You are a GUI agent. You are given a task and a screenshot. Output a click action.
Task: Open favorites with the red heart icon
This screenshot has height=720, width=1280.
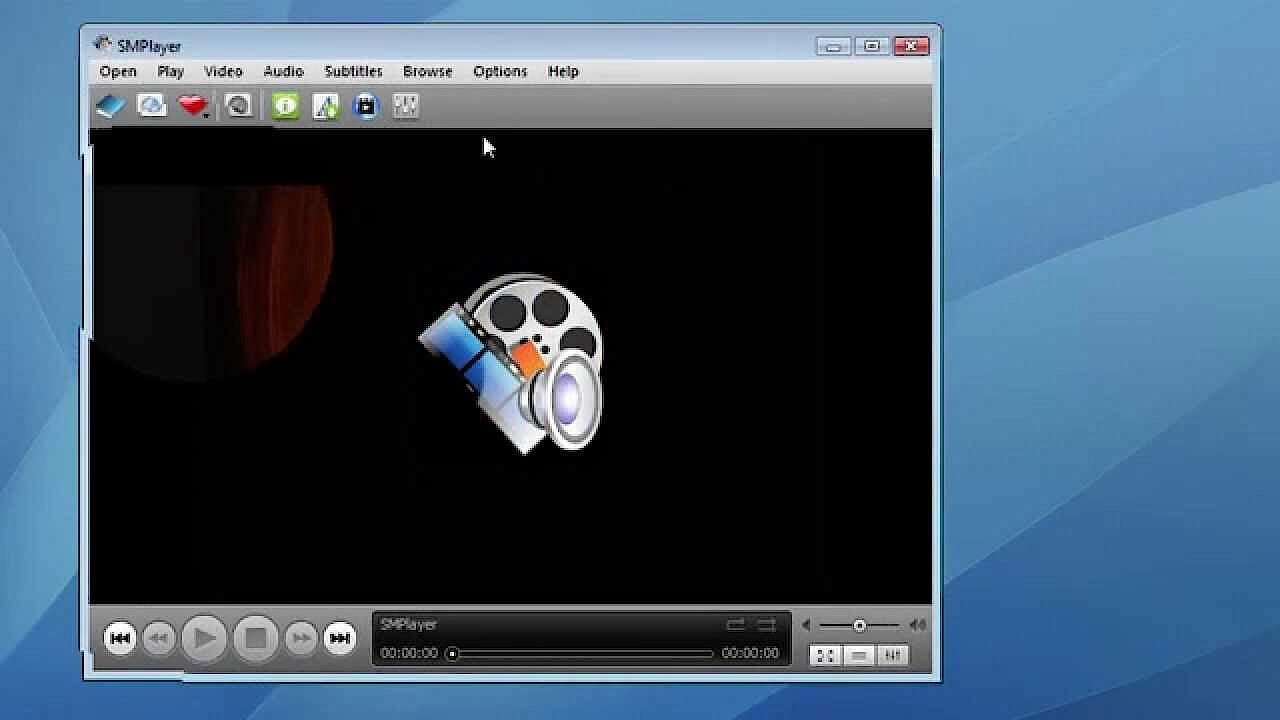(191, 105)
